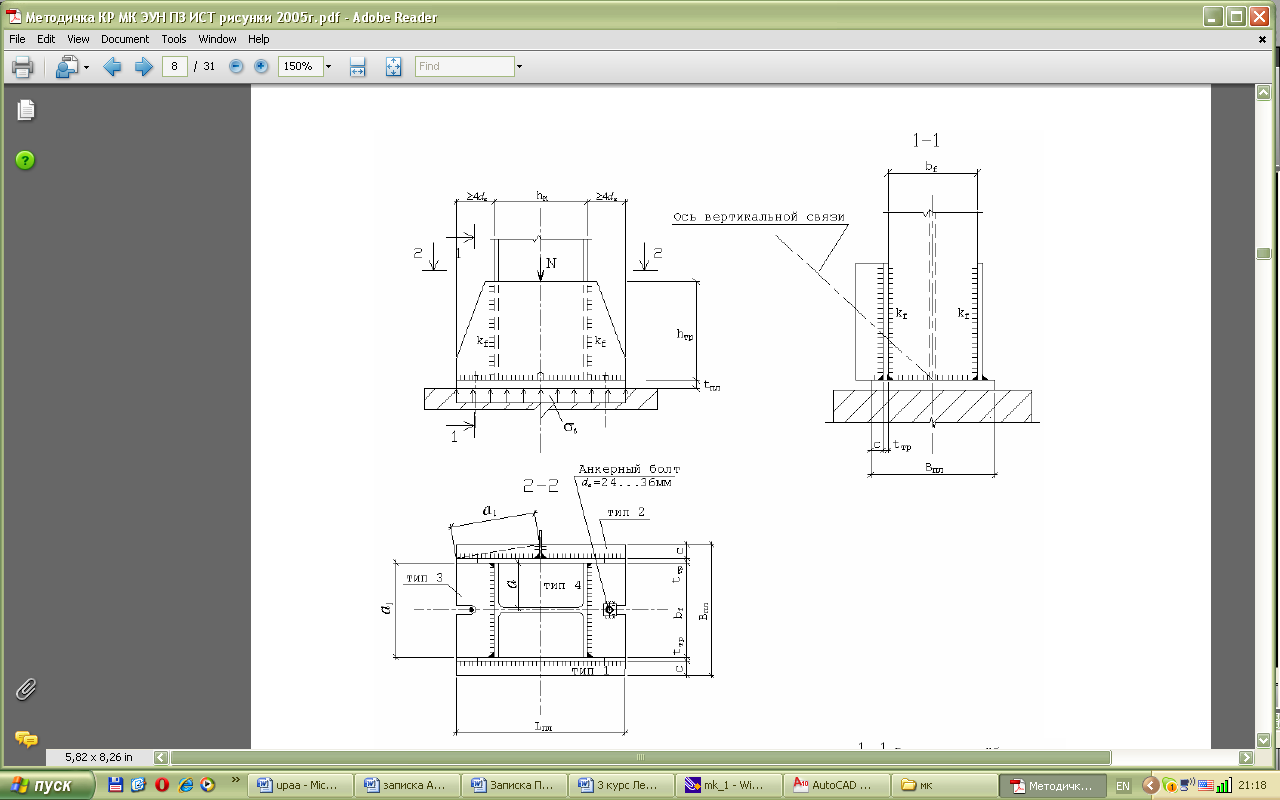1280x800 pixels.
Task: Click the 21:18 system clock
Action: (1252, 786)
